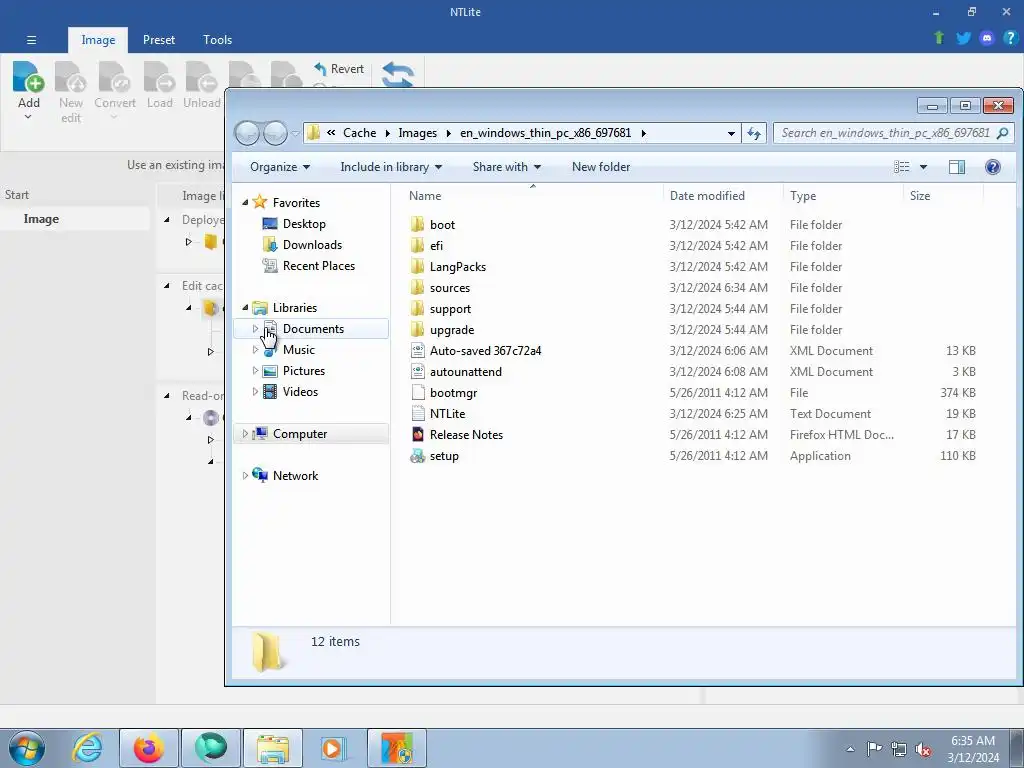Expand the Videos library arrow
This screenshot has width=1024, height=768.
[255, 392]
